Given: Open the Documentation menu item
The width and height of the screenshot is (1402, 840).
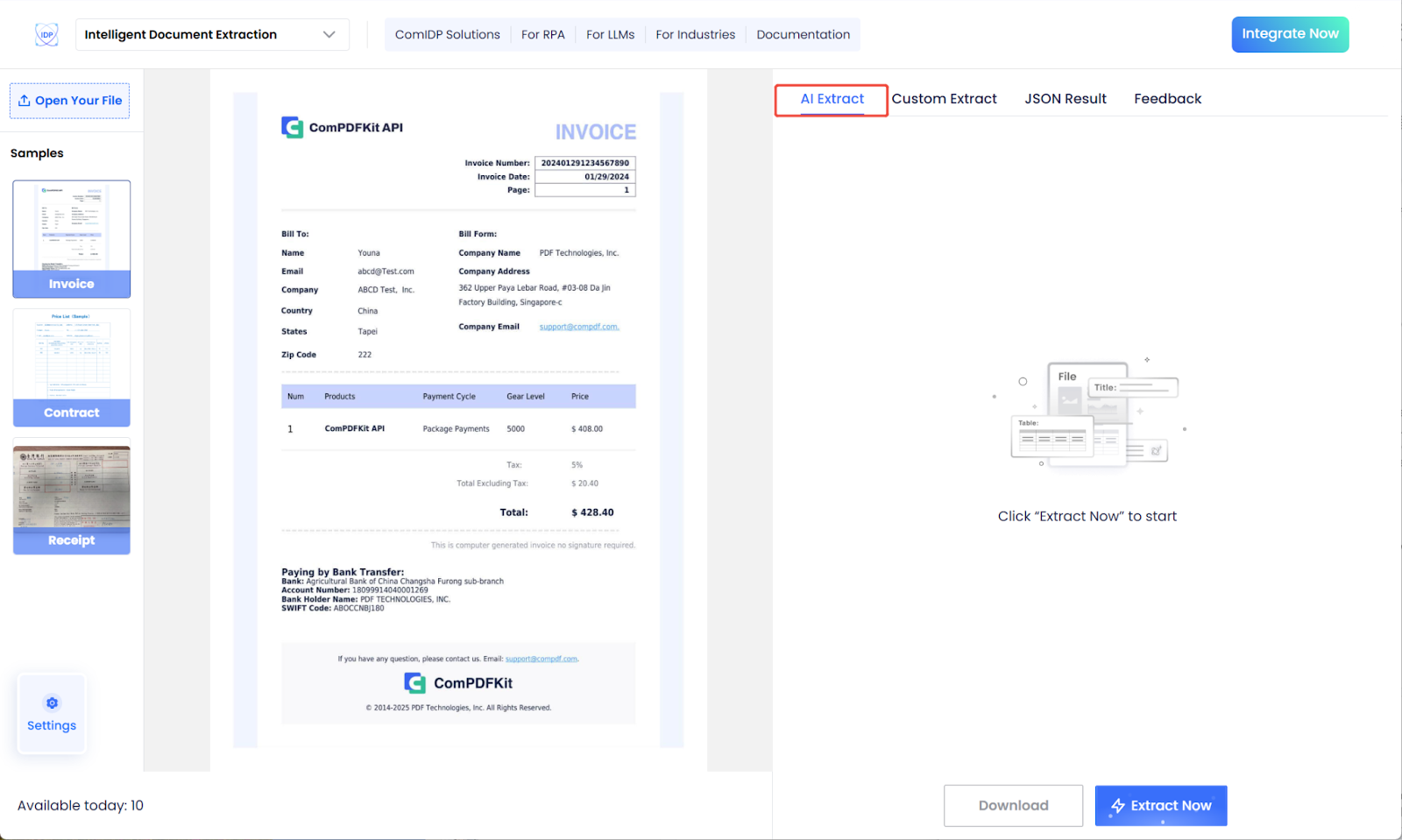Looking at the screenshot, I should tap(803, 34).
